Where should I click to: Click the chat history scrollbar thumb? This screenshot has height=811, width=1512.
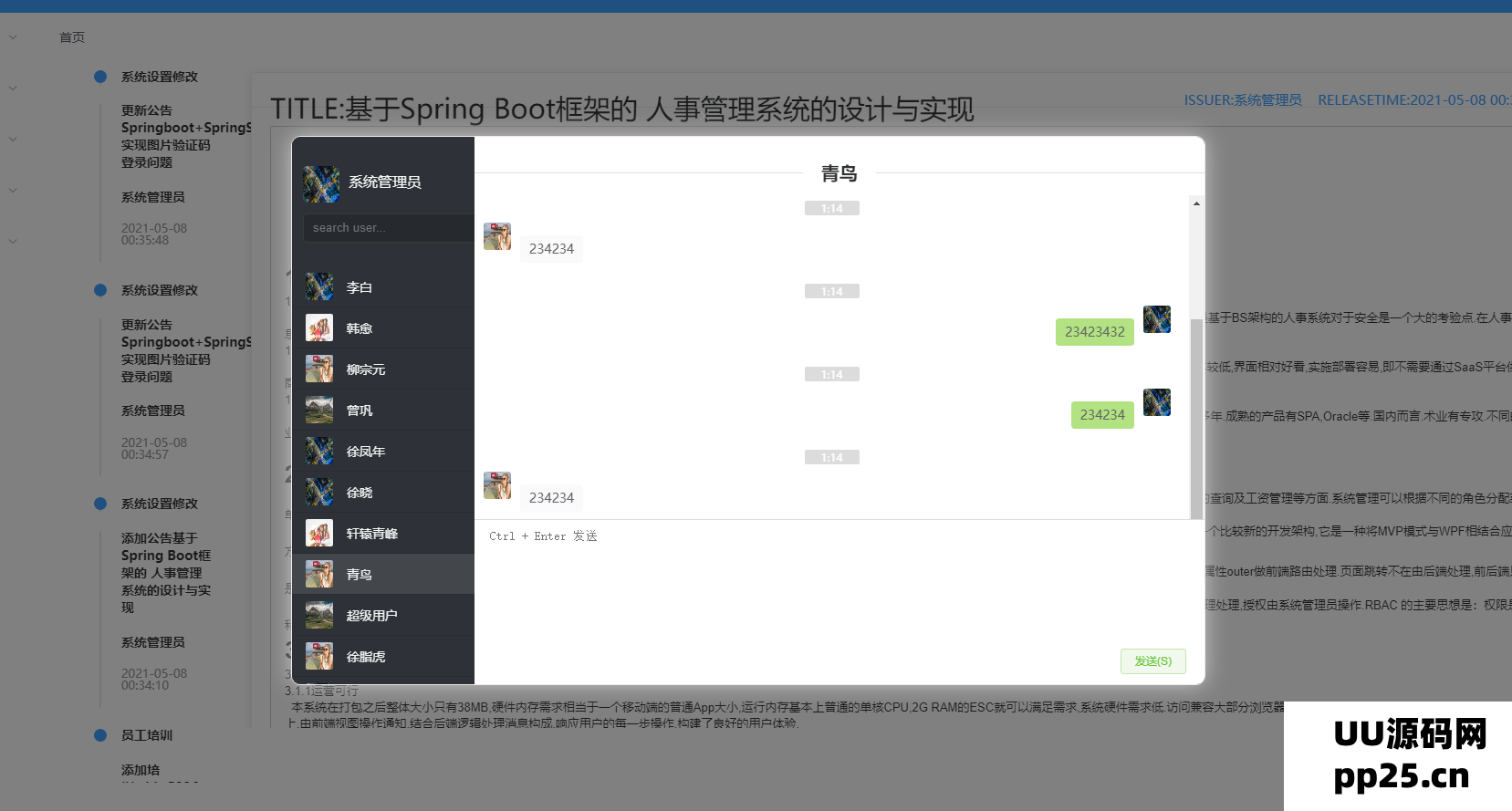tap(1196, 420)
